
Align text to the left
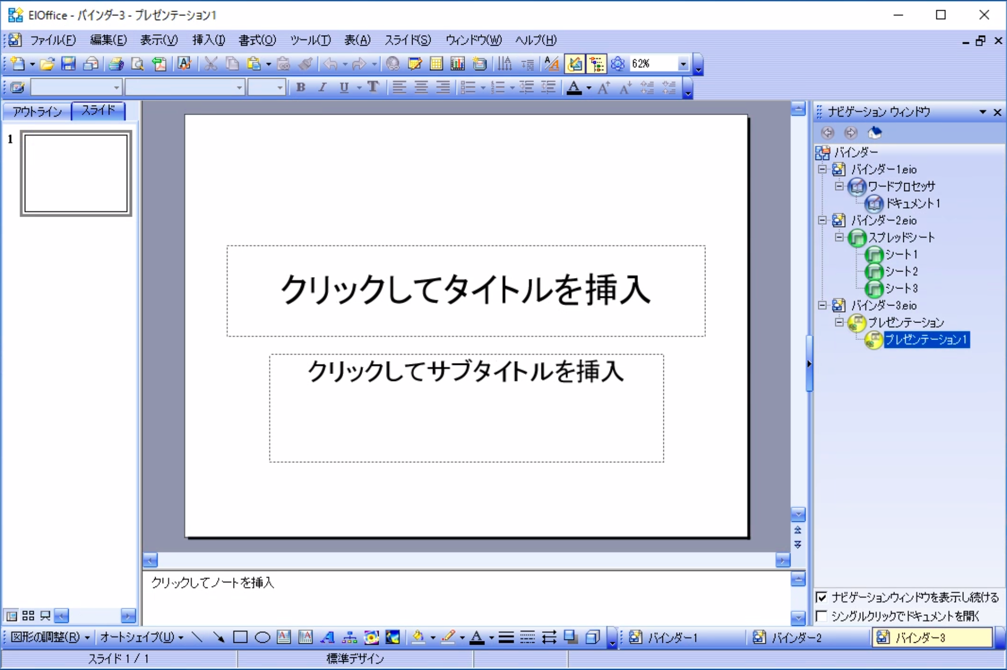coord(399,88)
